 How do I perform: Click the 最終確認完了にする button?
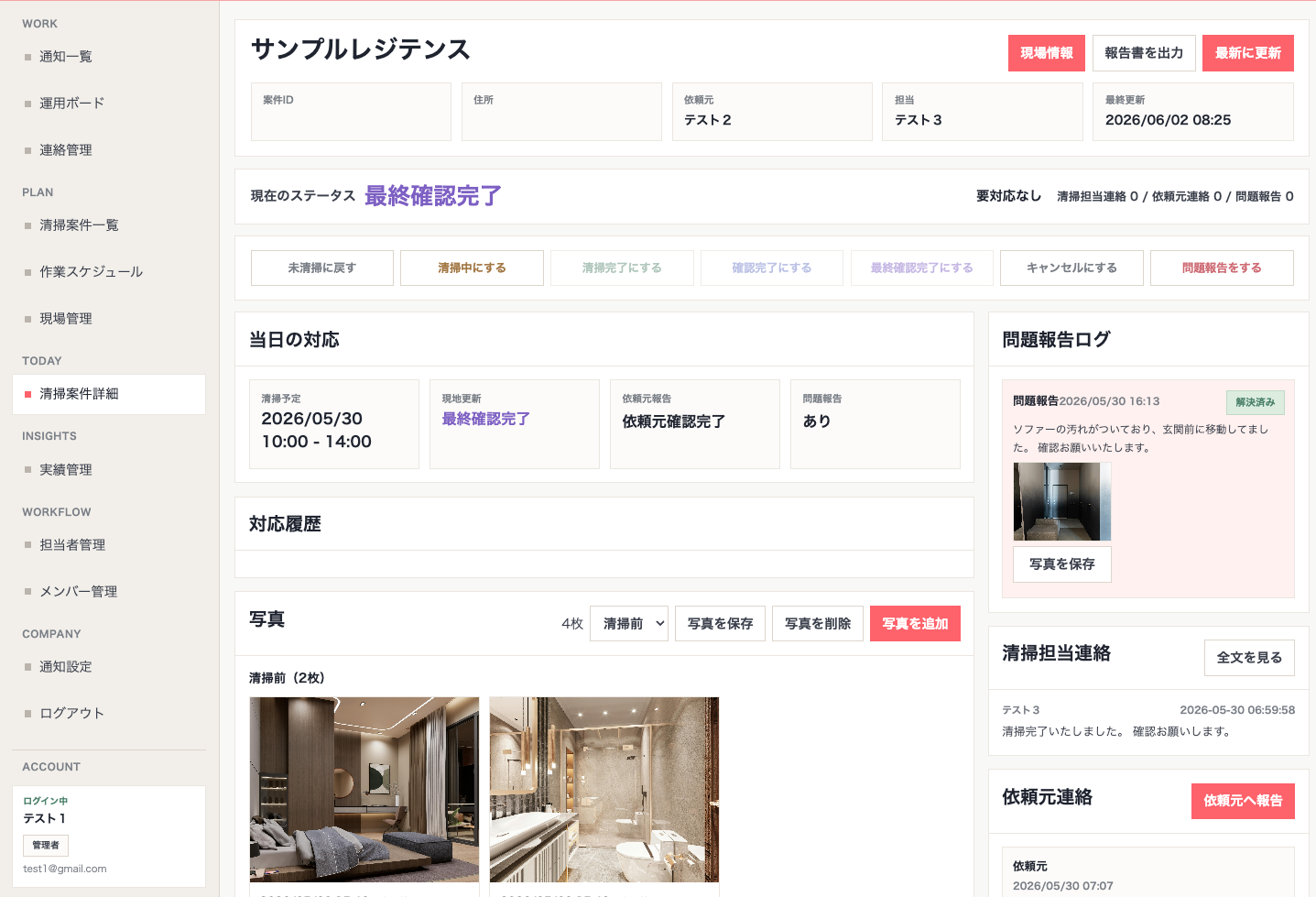point(921,268)
